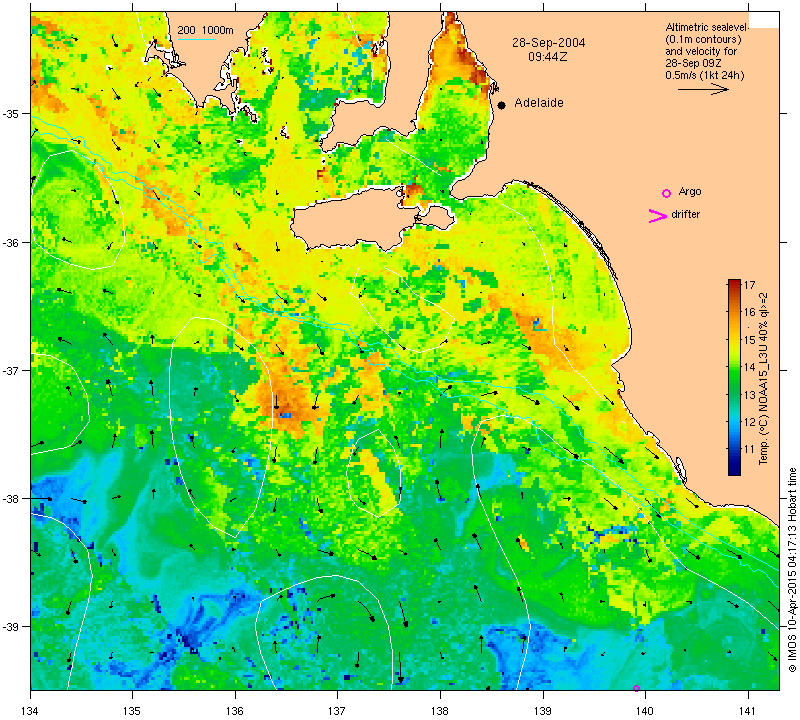Viewport: 800px width, 720px height.
Task: Click the magenta Argo legend circle
Action: pyautogui.click(x=666, y=193)
